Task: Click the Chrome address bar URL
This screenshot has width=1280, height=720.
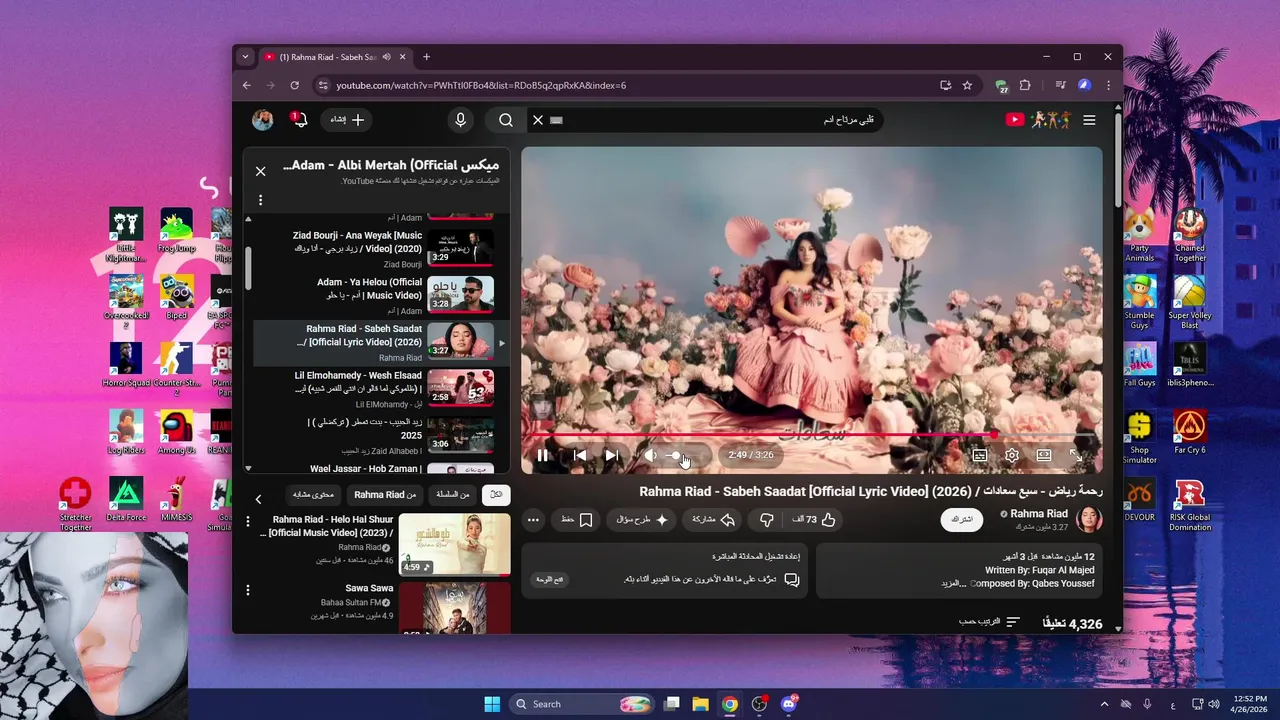Action: coord(481,85)
